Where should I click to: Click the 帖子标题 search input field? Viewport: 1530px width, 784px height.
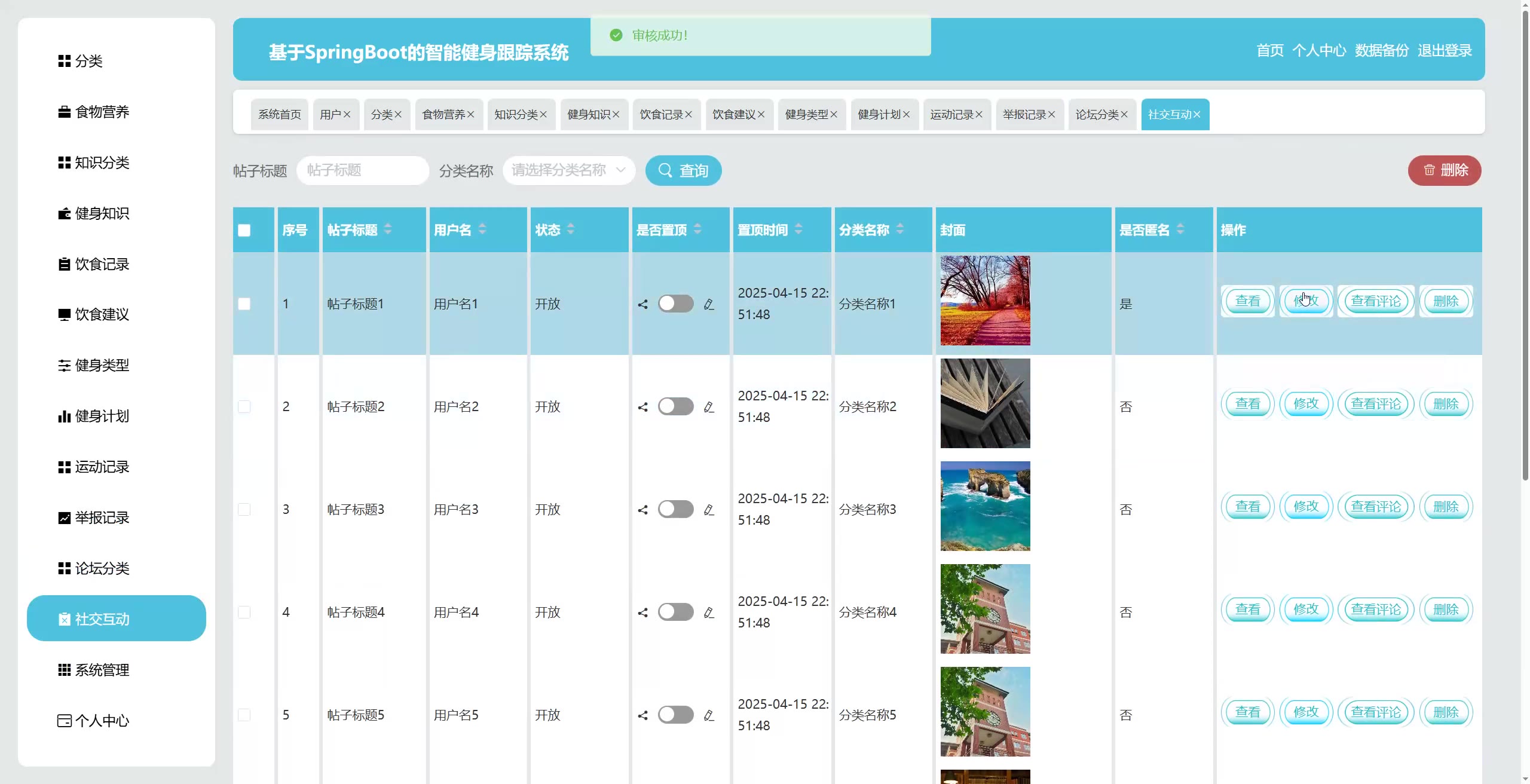(362, 170)
